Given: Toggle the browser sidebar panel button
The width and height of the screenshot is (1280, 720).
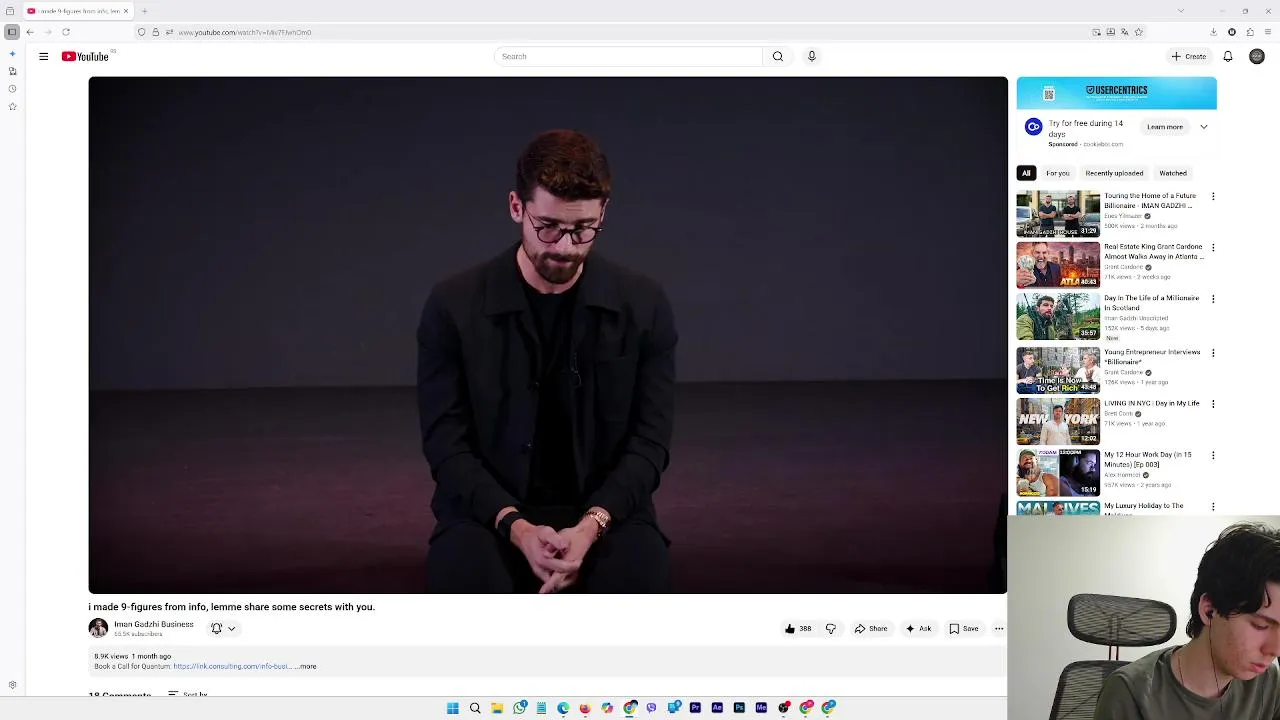Looking at the screenshot, I should [x=12, y=32].
